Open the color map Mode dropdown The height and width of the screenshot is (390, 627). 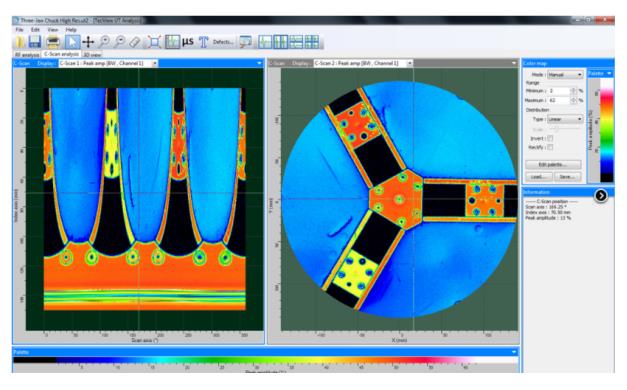point(565,75)
